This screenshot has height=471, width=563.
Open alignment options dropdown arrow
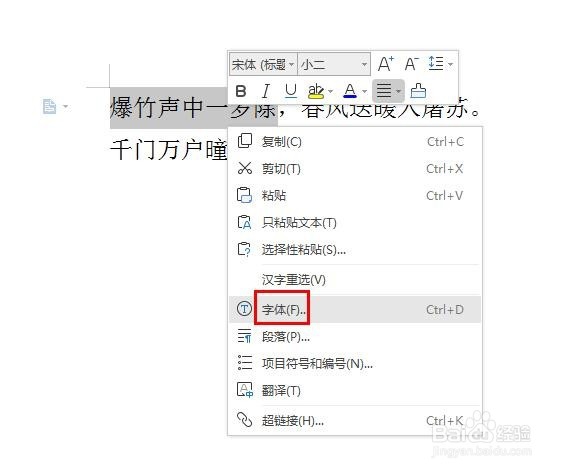tap(399, 91)
